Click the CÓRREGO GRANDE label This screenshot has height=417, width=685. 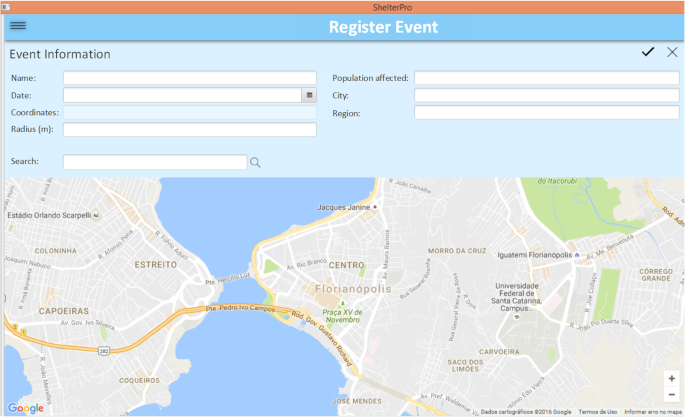[x=656, y=275]
